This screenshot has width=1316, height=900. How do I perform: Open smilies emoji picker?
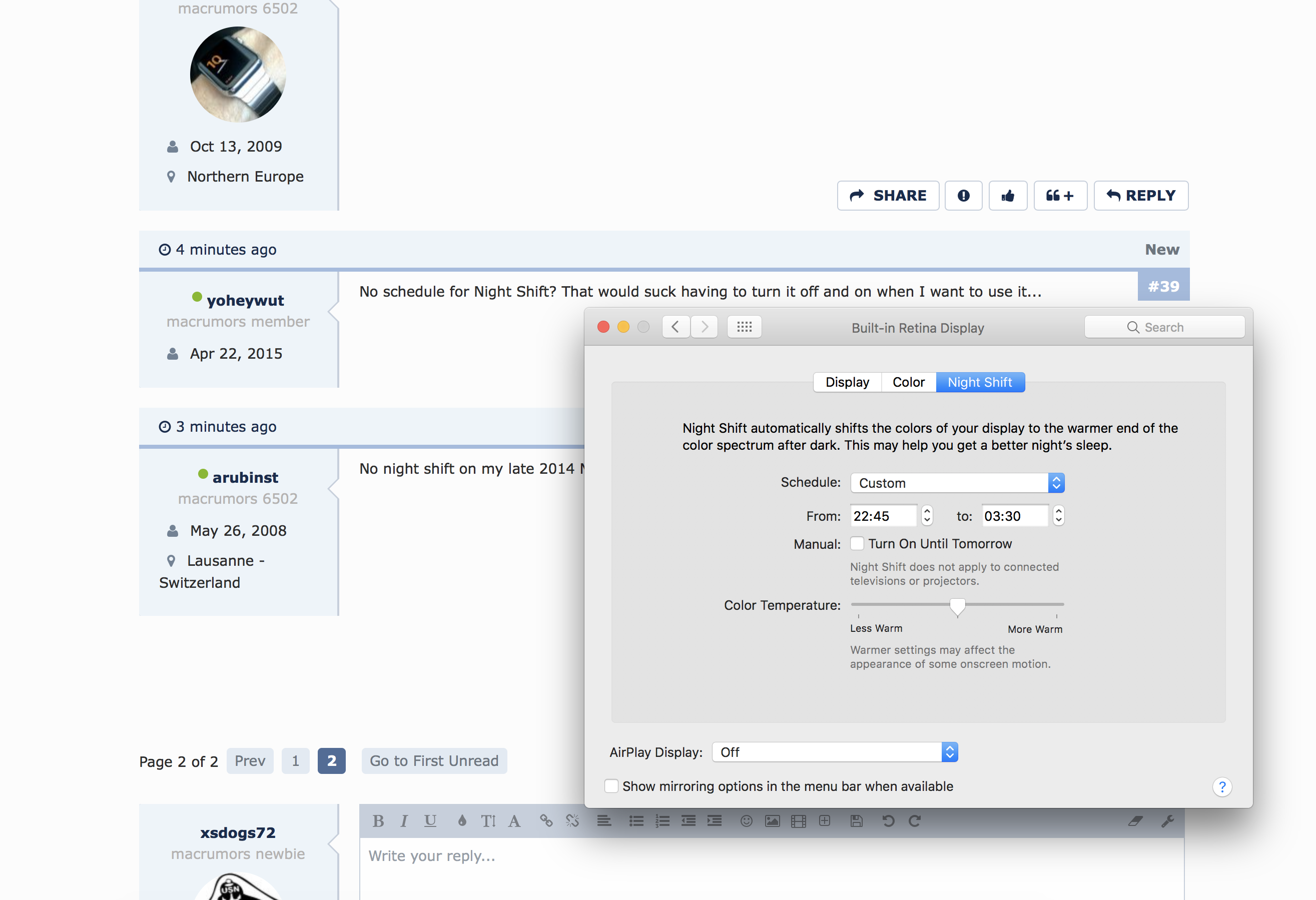(x=747, y=821)
